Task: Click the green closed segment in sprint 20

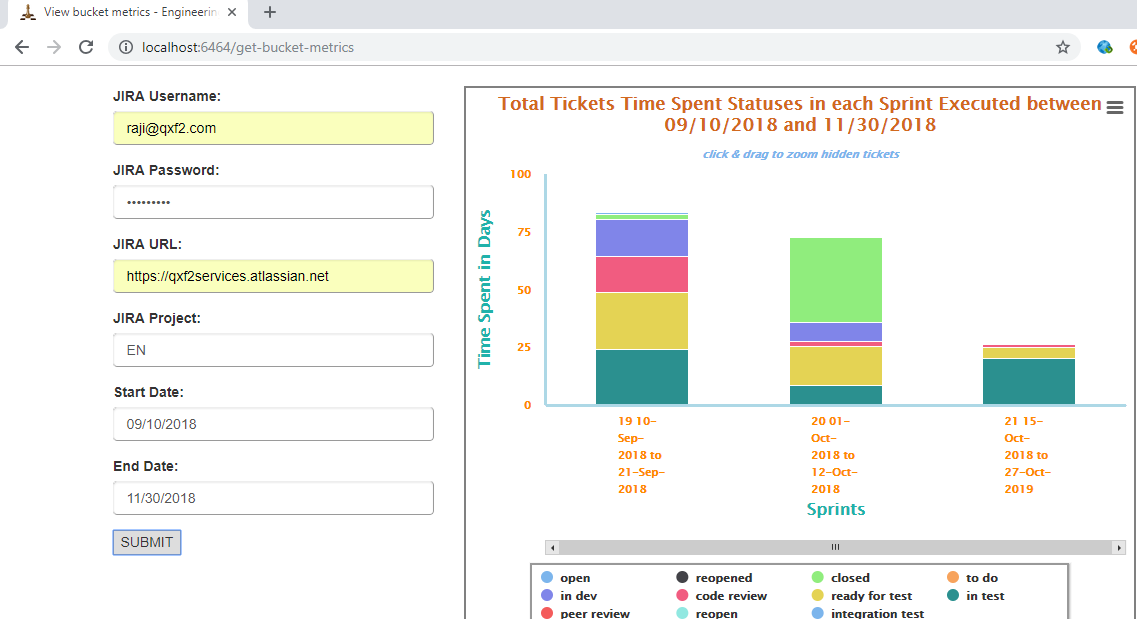Action: pos(836,280)
